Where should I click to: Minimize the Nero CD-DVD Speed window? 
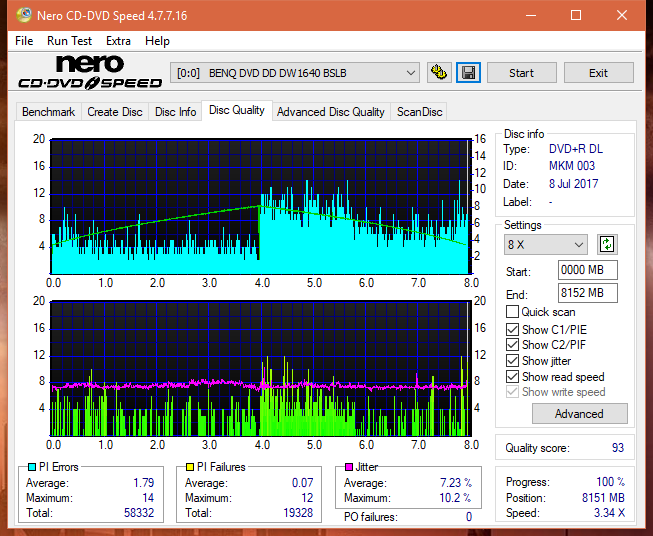click(531, 15)
